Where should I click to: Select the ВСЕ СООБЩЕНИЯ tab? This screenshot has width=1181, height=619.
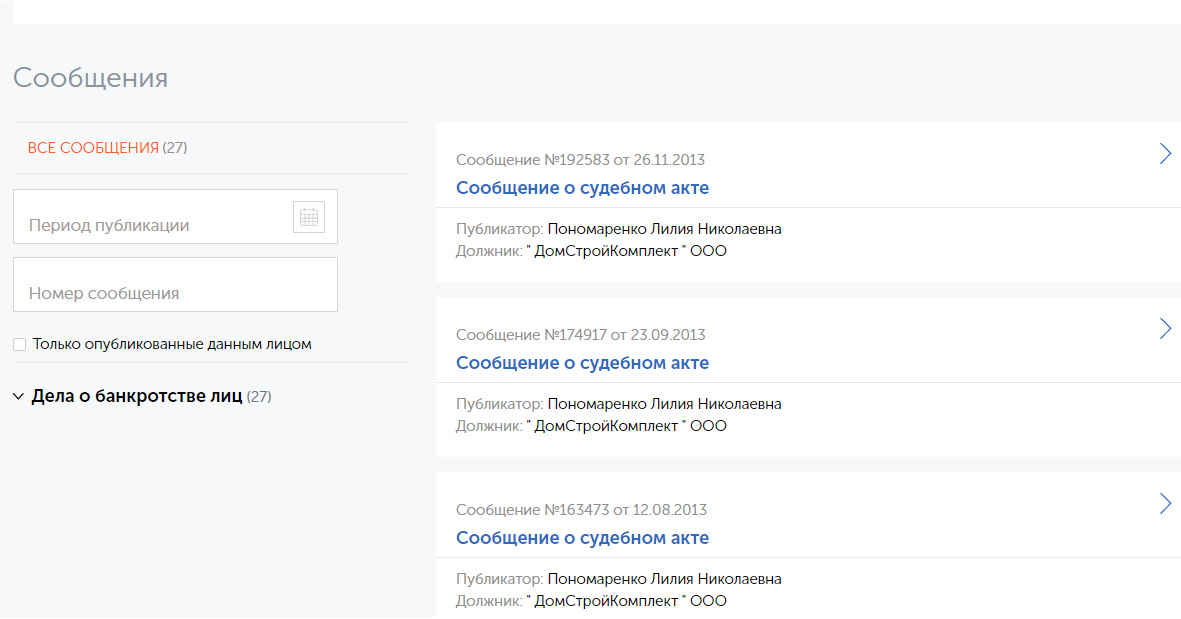[93, 148]
